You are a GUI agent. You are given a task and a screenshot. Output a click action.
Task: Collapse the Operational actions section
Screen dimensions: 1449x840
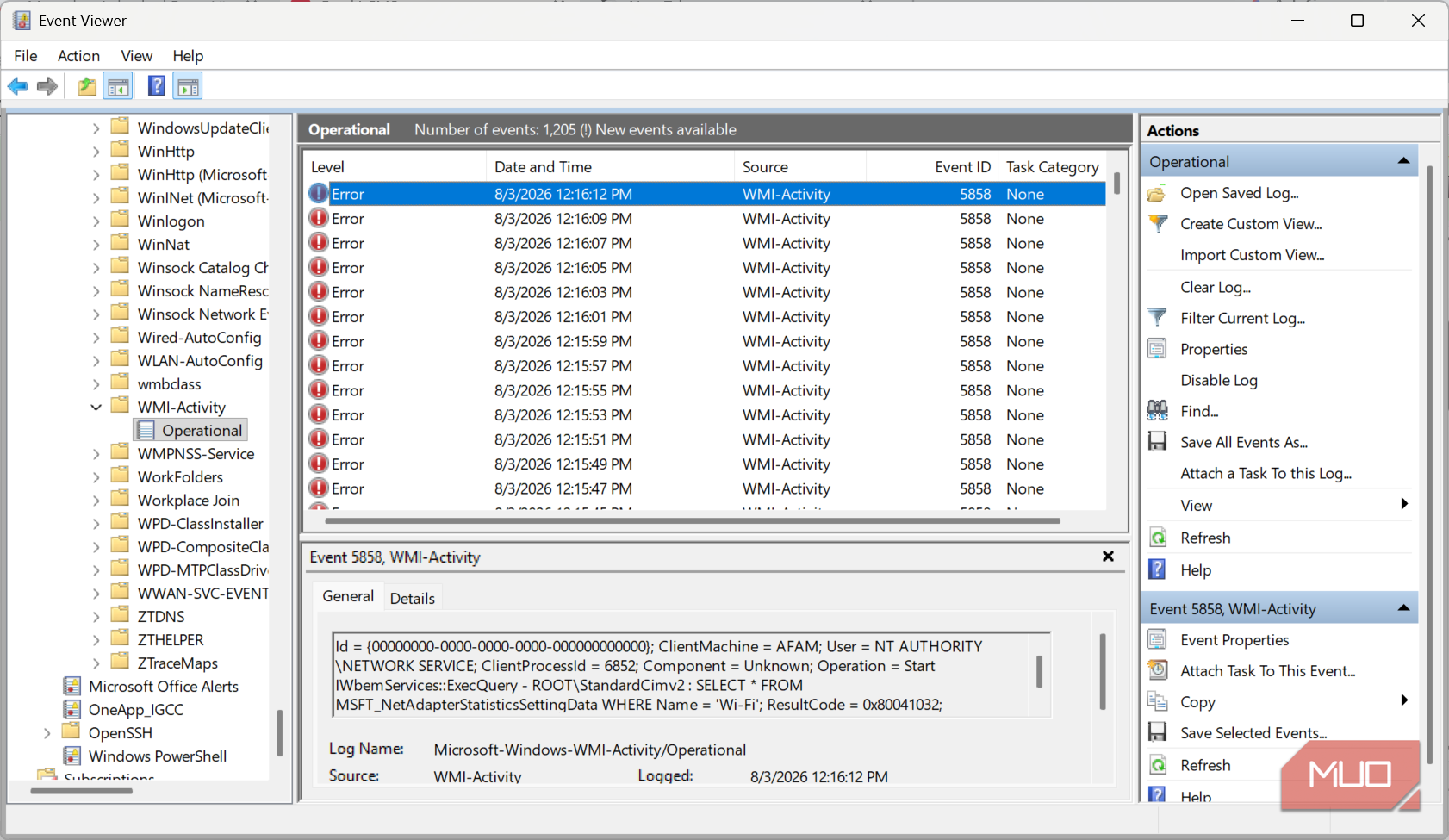[1403, 161]
